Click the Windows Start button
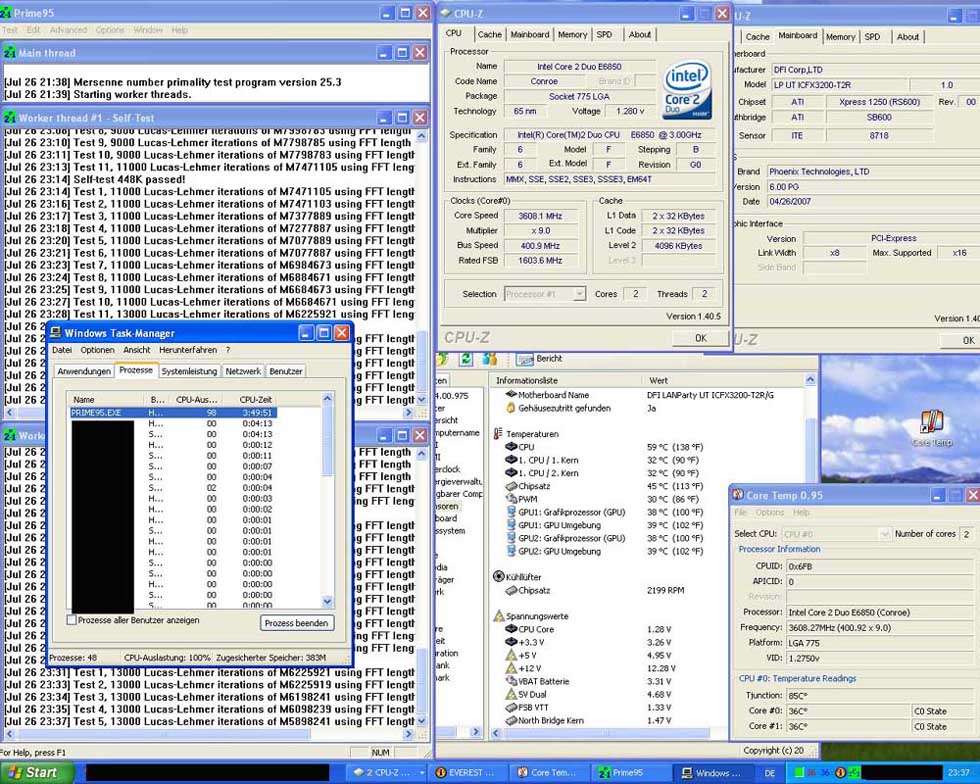 click(36, 773)
